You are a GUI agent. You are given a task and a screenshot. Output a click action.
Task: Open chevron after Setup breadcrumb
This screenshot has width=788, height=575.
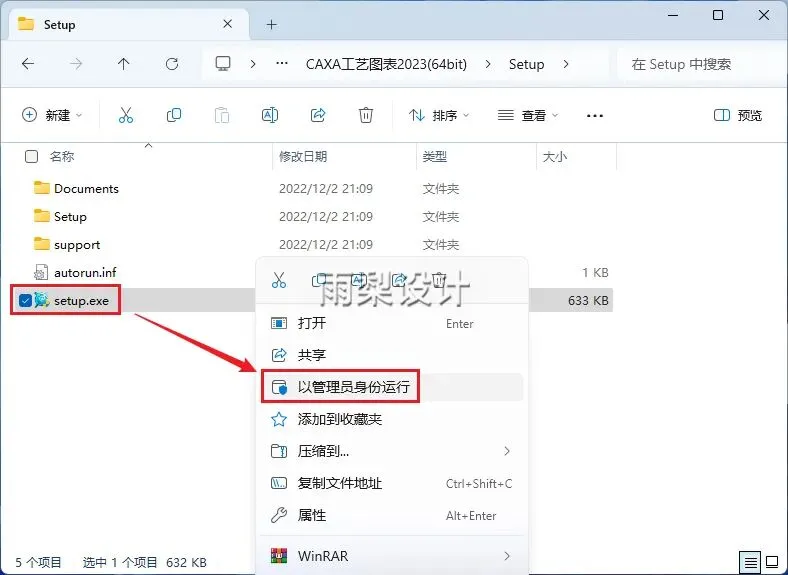[566, 64]
